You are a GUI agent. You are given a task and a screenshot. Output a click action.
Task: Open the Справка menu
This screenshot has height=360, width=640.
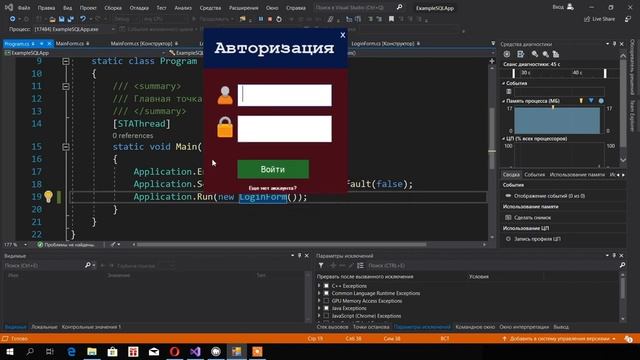(x=296, y=8)
